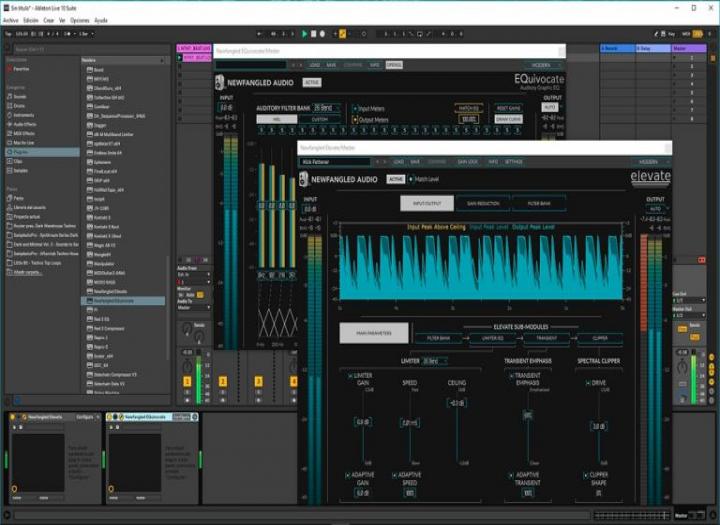This screenshot has width=720, height=525.
Task: Select the Plug-ins browser category
Action: [x=42, y=152]
